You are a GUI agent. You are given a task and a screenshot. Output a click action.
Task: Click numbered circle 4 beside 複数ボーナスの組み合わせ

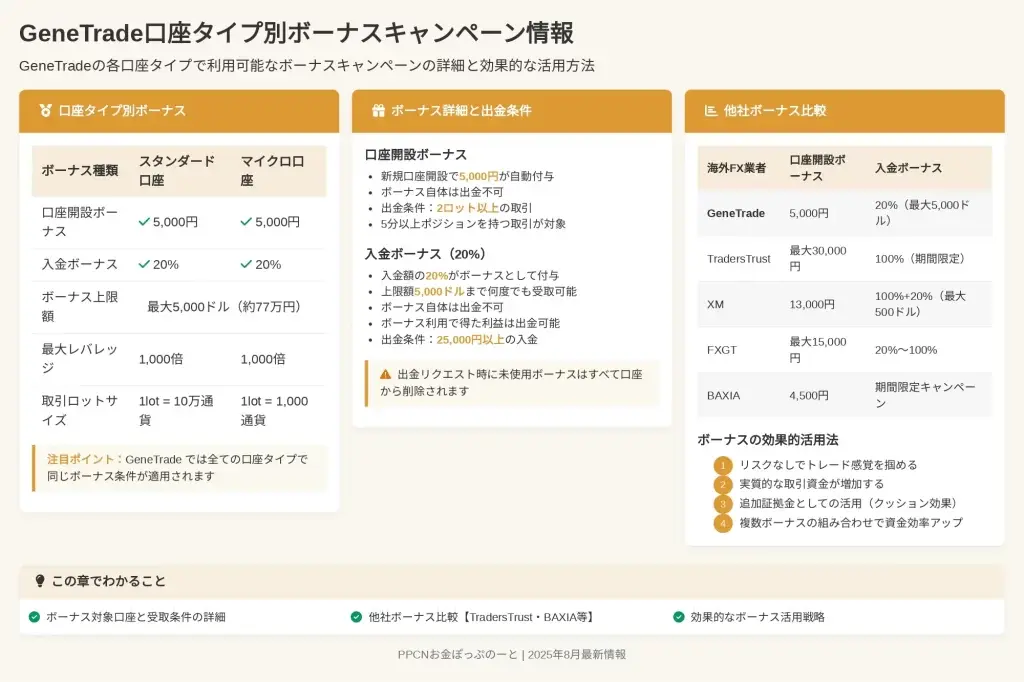point(723,523)
